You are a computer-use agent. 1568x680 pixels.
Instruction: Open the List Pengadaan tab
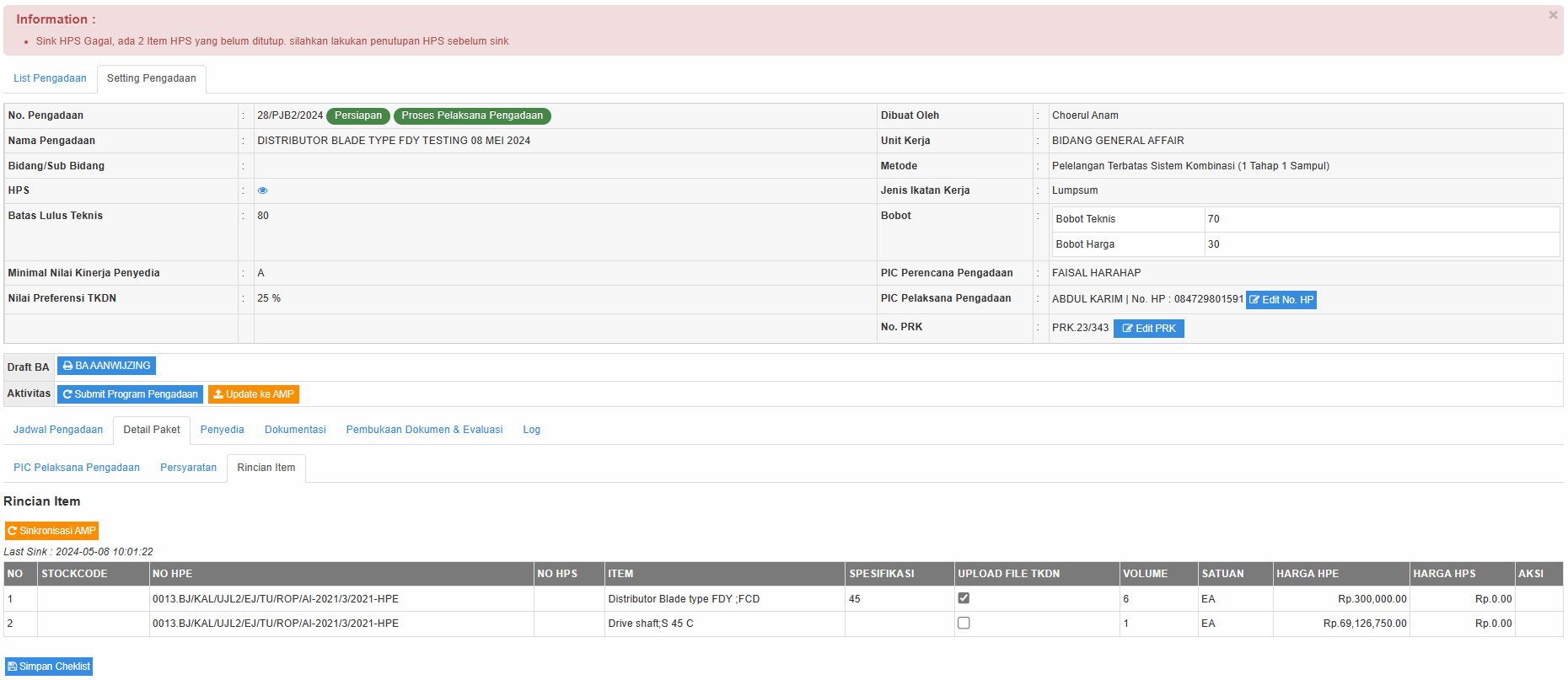50,78
